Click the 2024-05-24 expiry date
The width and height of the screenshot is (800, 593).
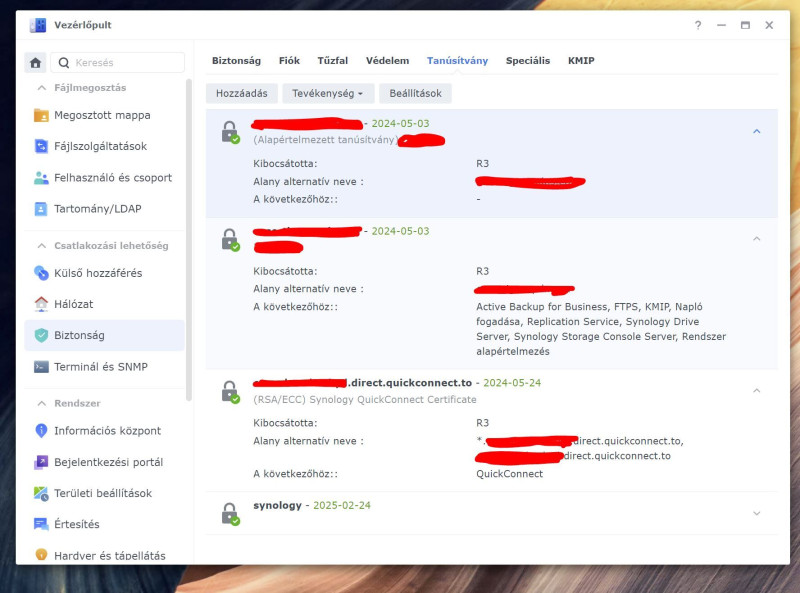click(512, 383)
